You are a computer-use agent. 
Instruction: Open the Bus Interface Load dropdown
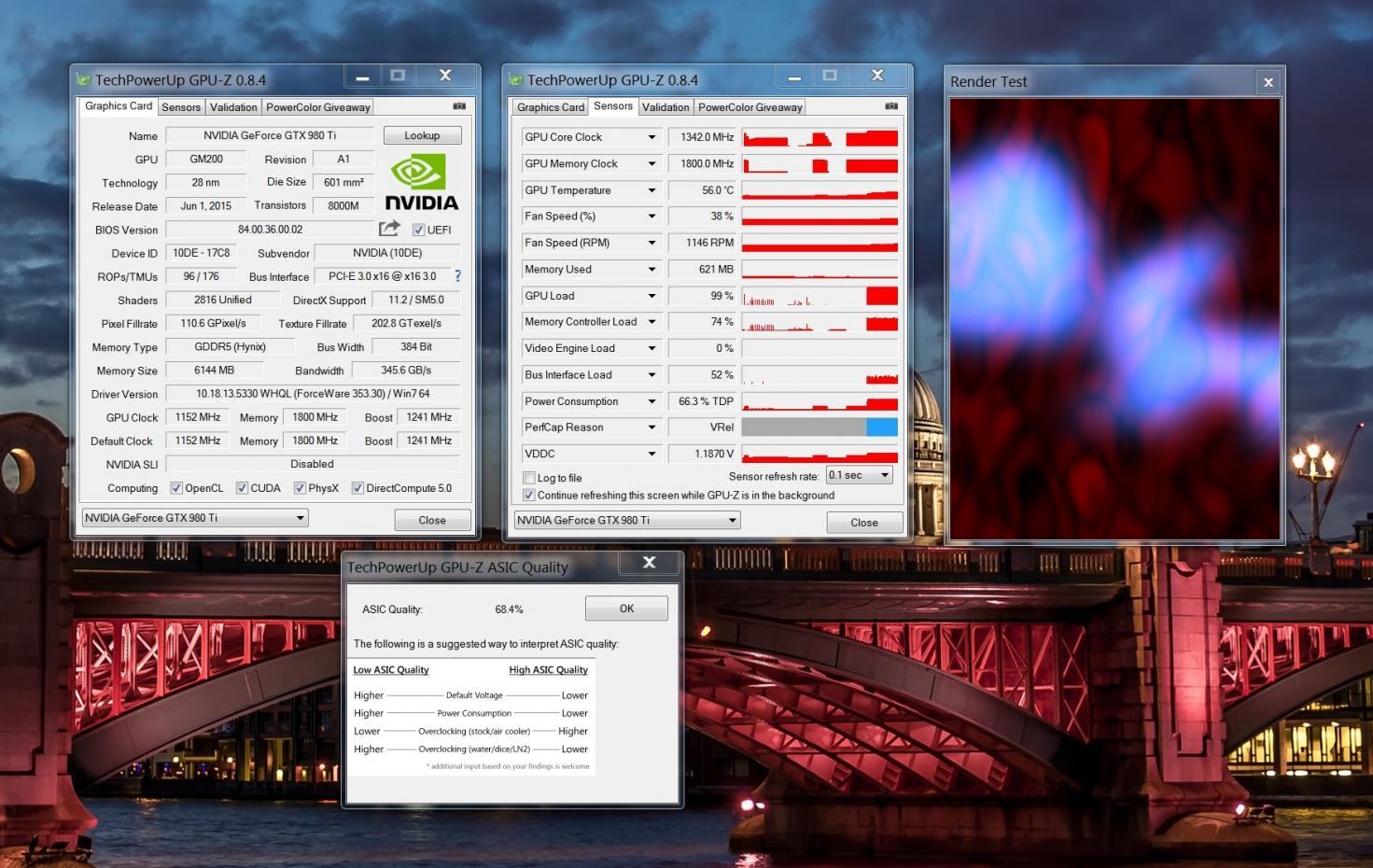pyautogui.click(x=651, y=375)
